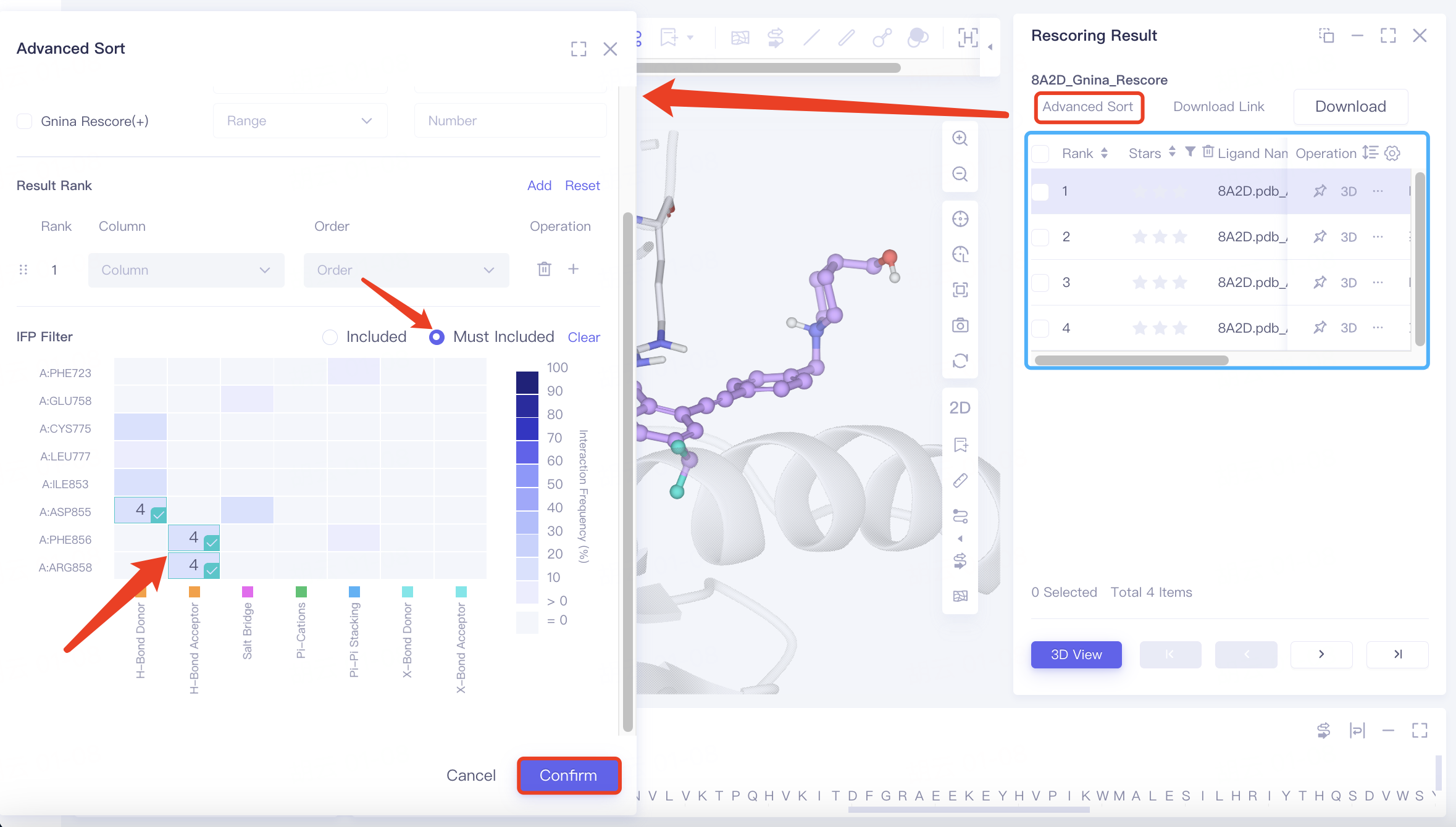
Task: Switch to the Download Link tab
Action: point(1218,106)
